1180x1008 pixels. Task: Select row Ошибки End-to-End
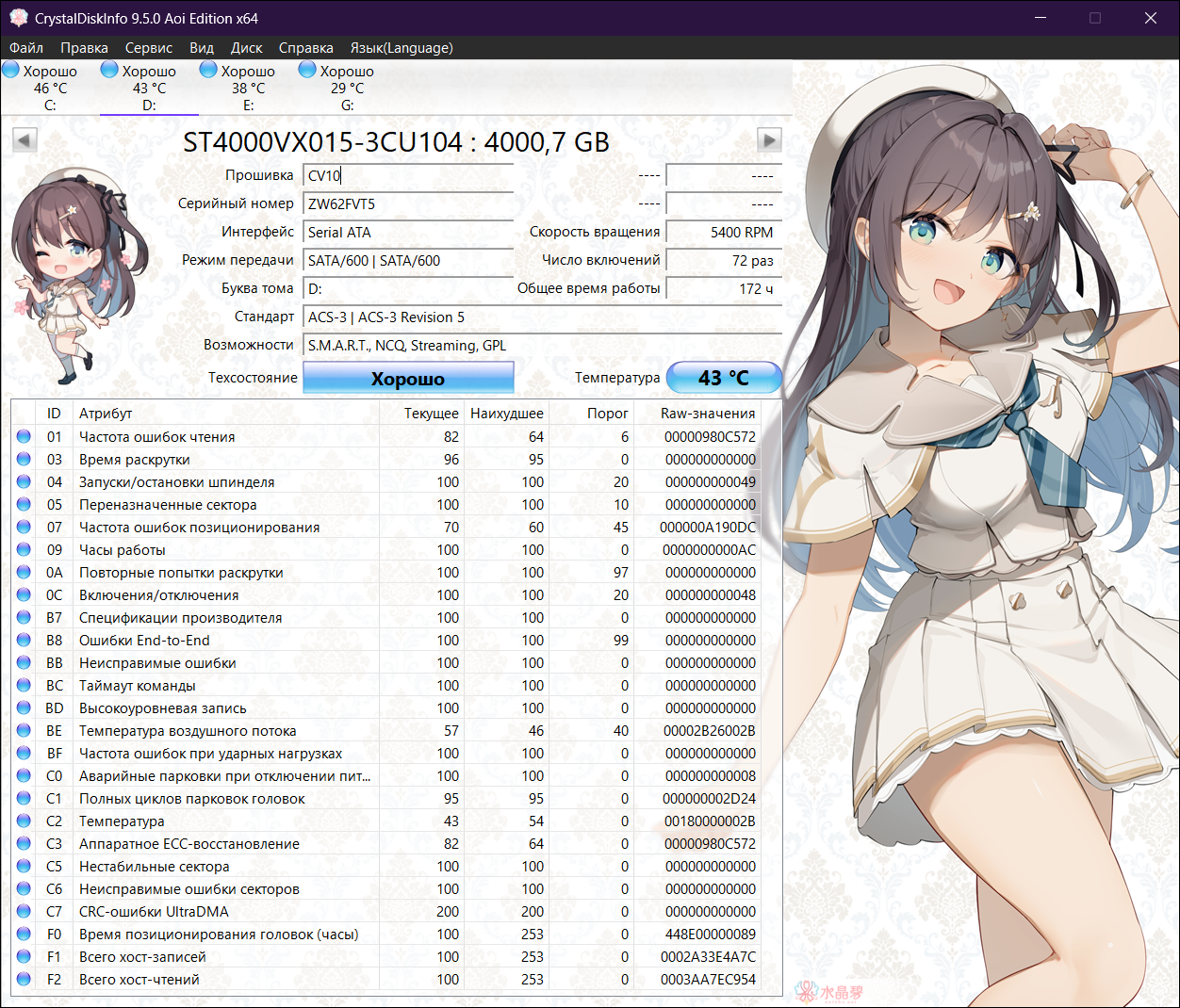(x=386, y=640)
